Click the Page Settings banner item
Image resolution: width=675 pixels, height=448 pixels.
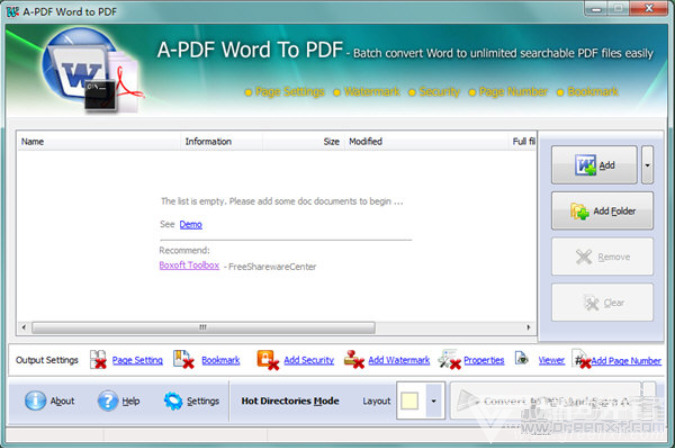click(285, 92)
